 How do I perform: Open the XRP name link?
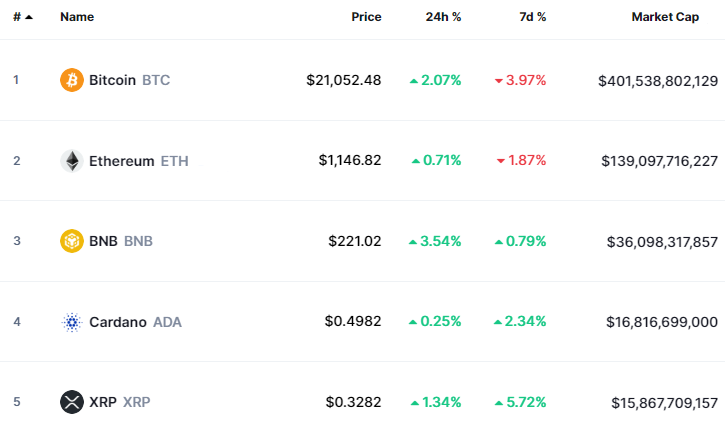[x=119, y=402]
